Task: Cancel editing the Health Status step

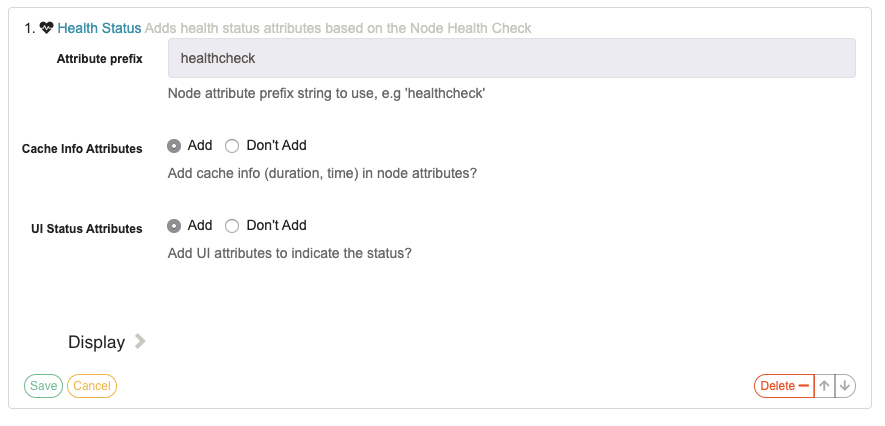Action: (x=92, y=386)
